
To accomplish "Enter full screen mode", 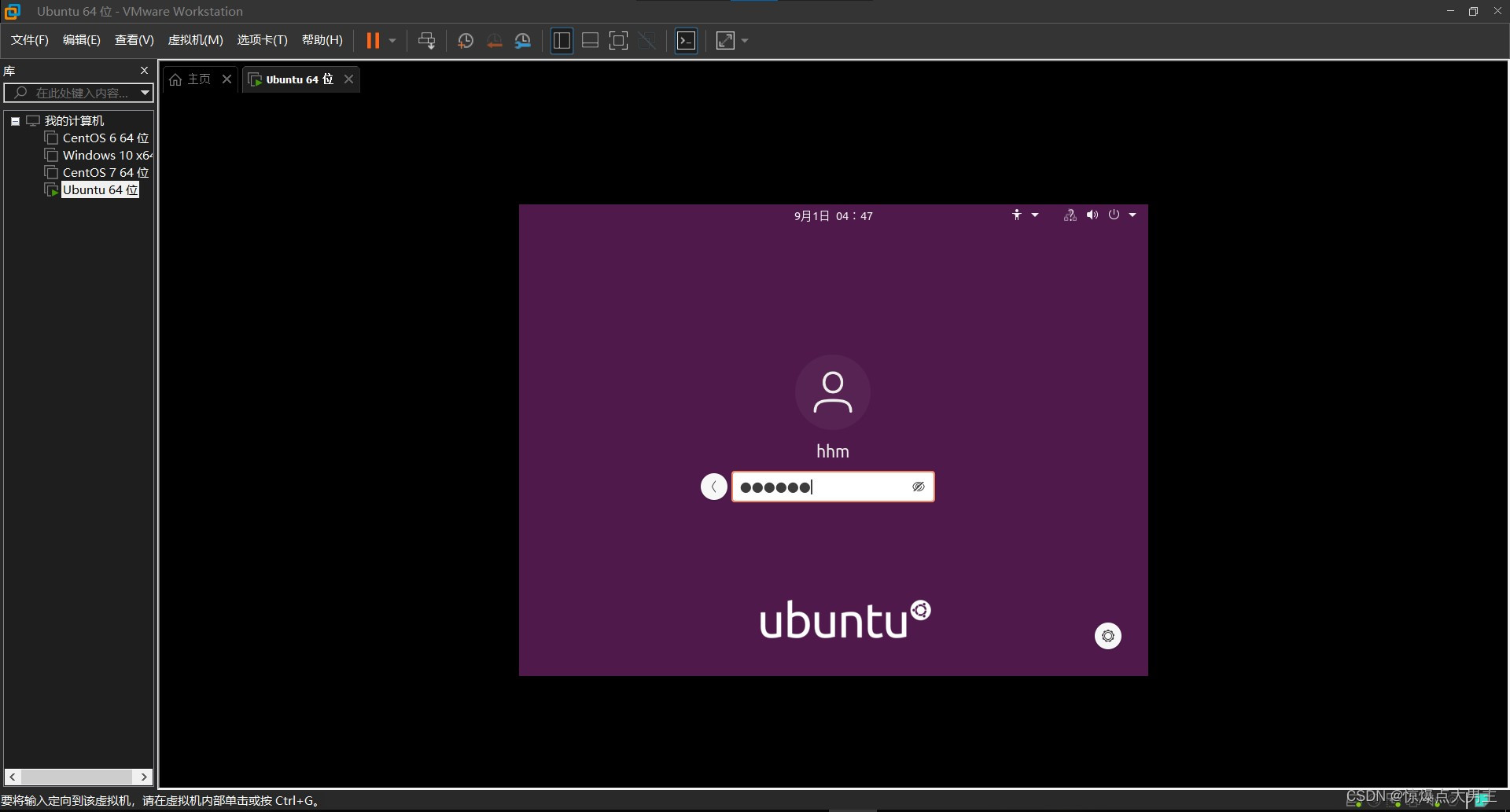I will coord(619,40).
